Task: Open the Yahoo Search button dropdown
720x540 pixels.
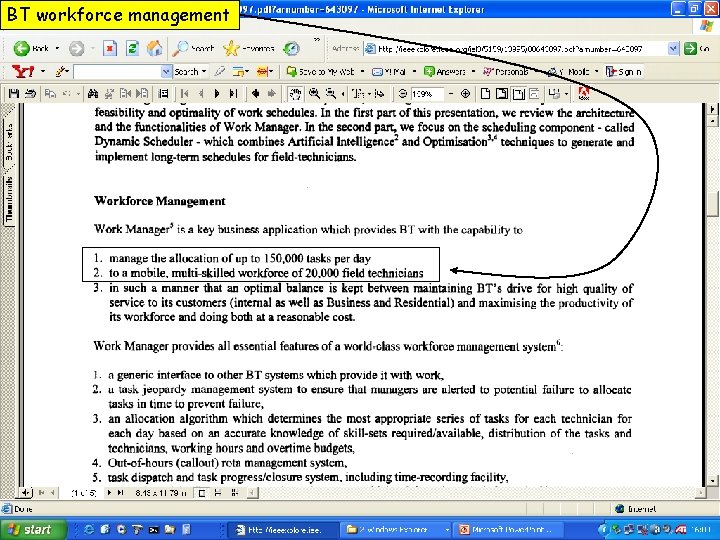Action: point(204,72)
